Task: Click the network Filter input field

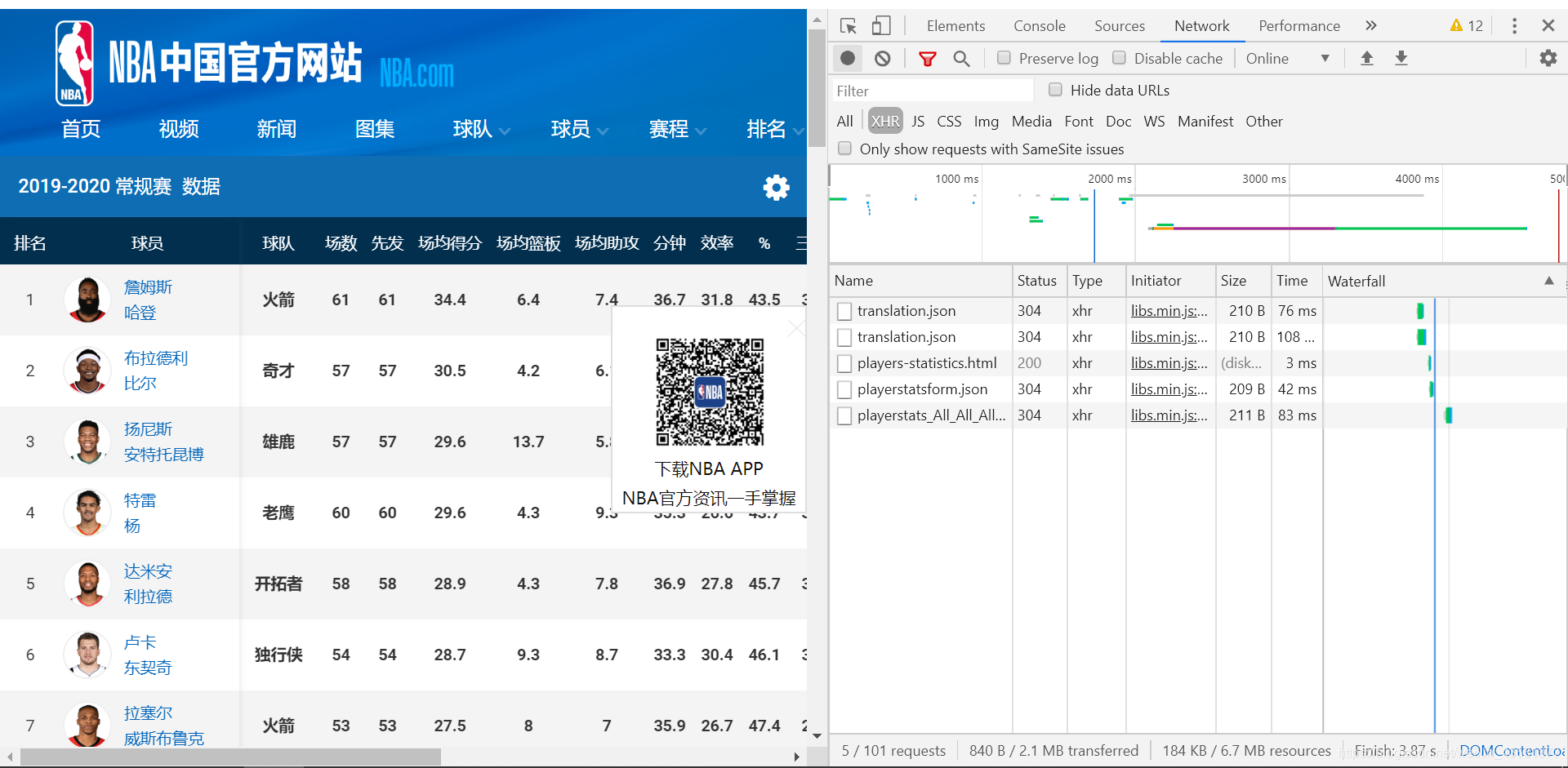Action: tap(932, 91)
